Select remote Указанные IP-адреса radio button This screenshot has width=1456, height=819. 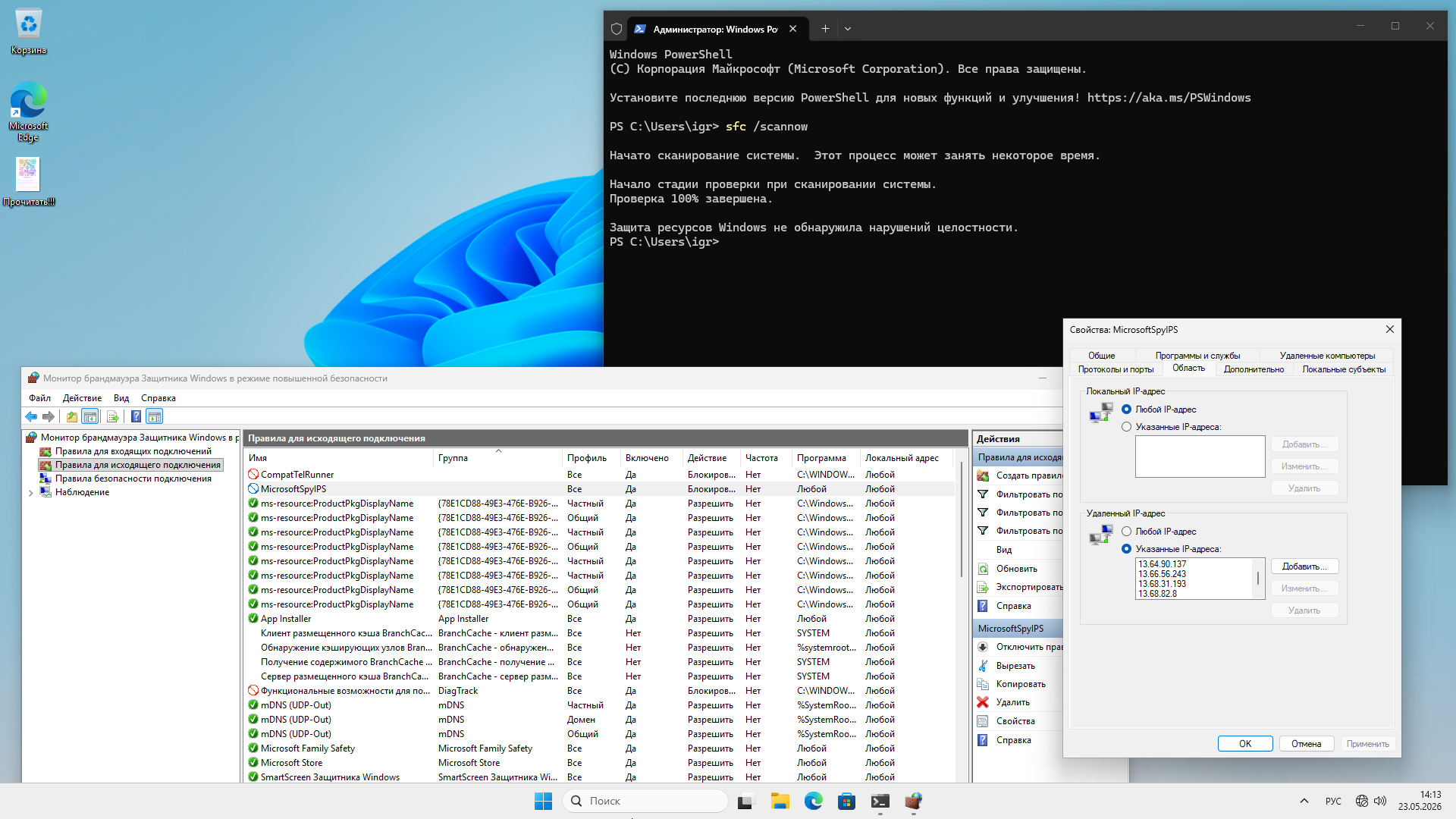pyautogui.click(x=1127, y=549)
